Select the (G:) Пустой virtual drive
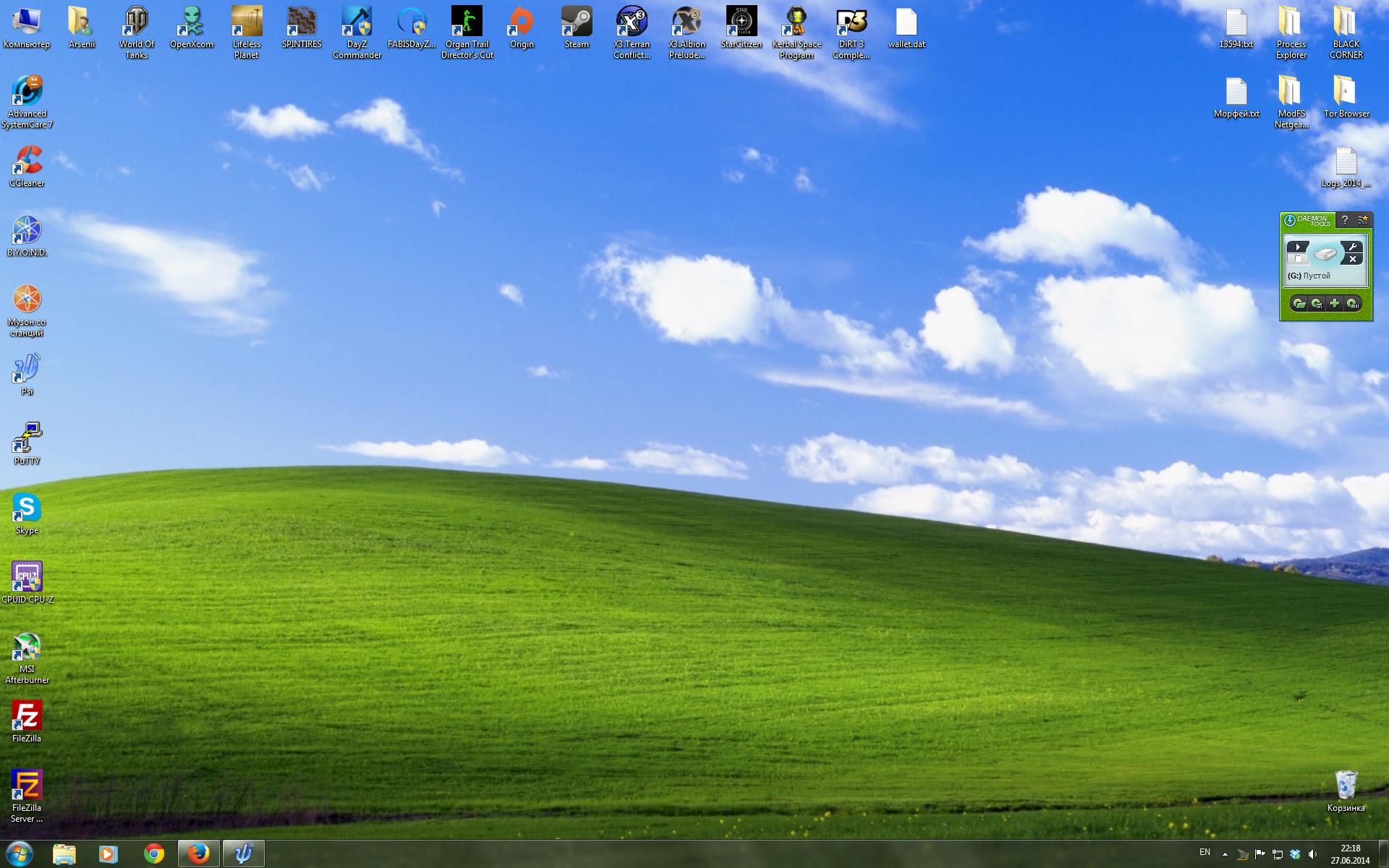 coord(1309,276)
